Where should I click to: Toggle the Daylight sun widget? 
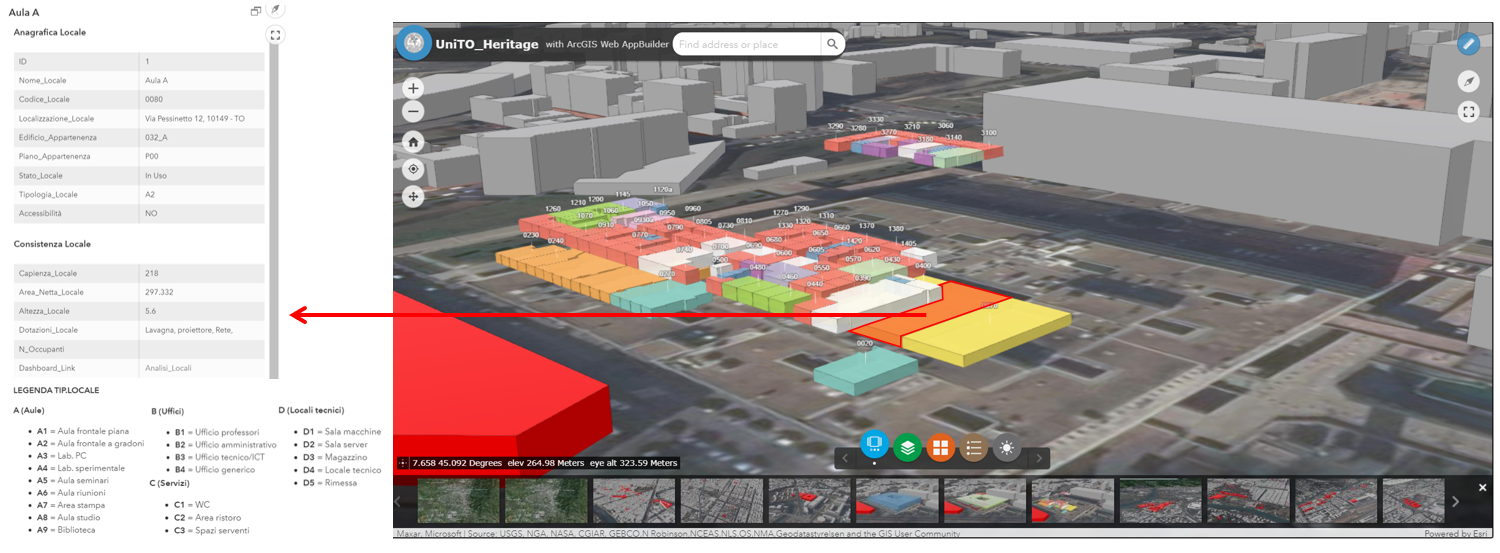1007,448
